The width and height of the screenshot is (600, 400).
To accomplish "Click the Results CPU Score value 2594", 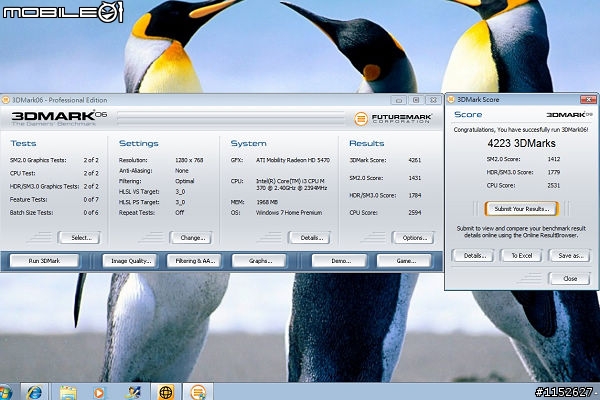I will (414, 212).
